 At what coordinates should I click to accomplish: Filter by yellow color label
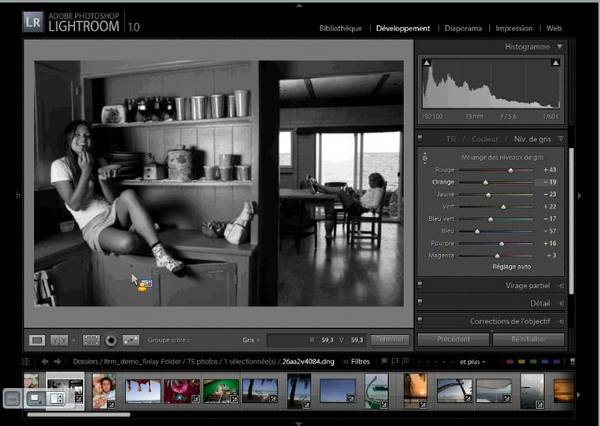click(x=522, y=362)
